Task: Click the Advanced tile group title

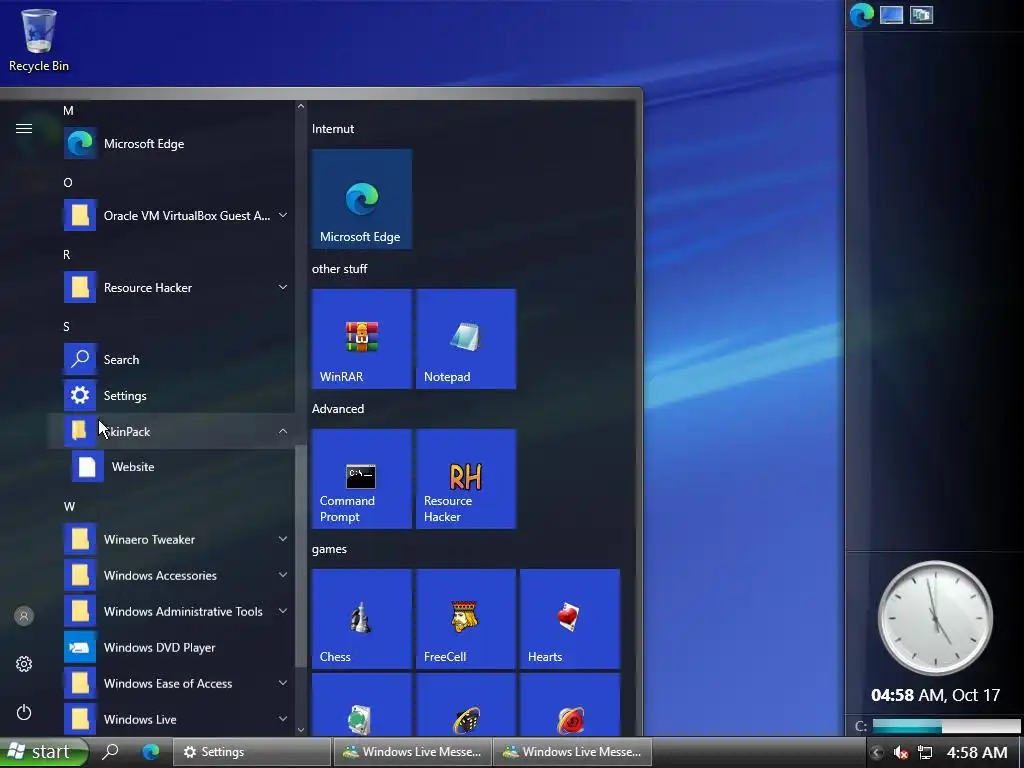Action: (x=338, y=409)
